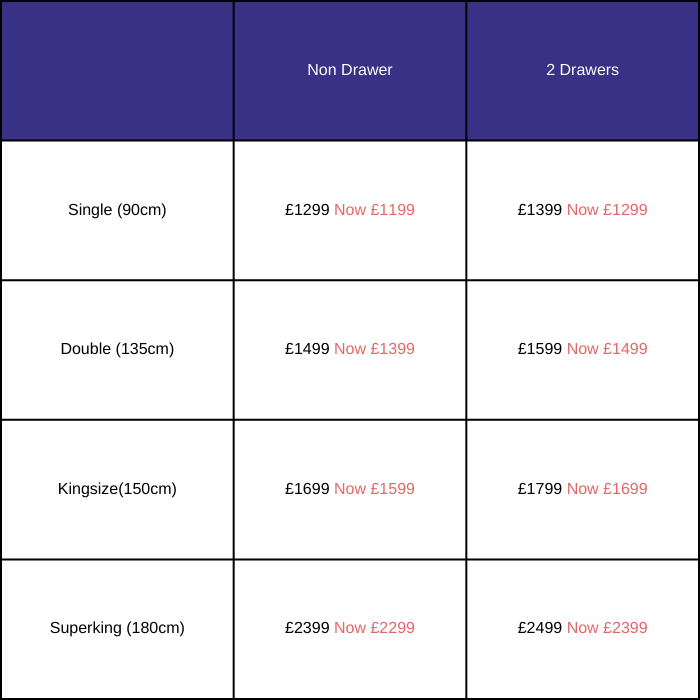This screenshot has width=700, height=700.
Task: Click the original £1499 Double price
Action: click(307, 349)
